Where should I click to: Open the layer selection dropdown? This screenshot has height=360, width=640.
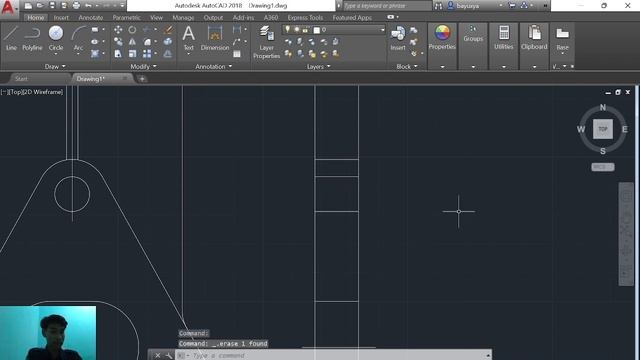coord(333,30)
